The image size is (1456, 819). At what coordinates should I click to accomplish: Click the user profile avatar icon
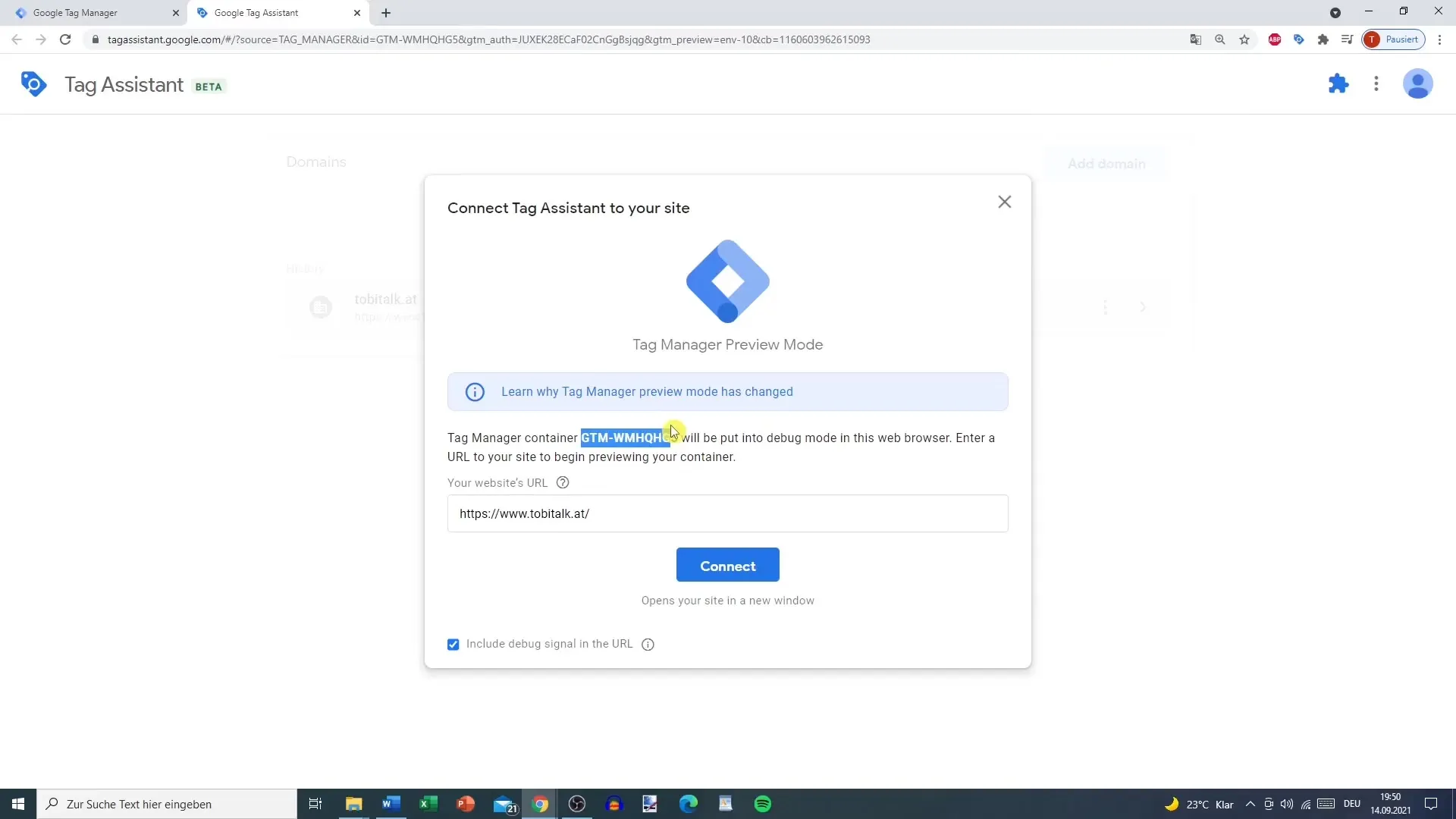coord(1419,84)
